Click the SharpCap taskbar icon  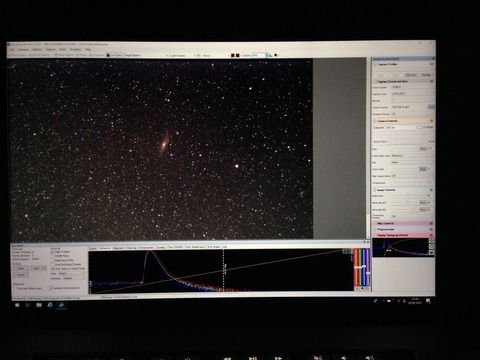click(61, 305)
